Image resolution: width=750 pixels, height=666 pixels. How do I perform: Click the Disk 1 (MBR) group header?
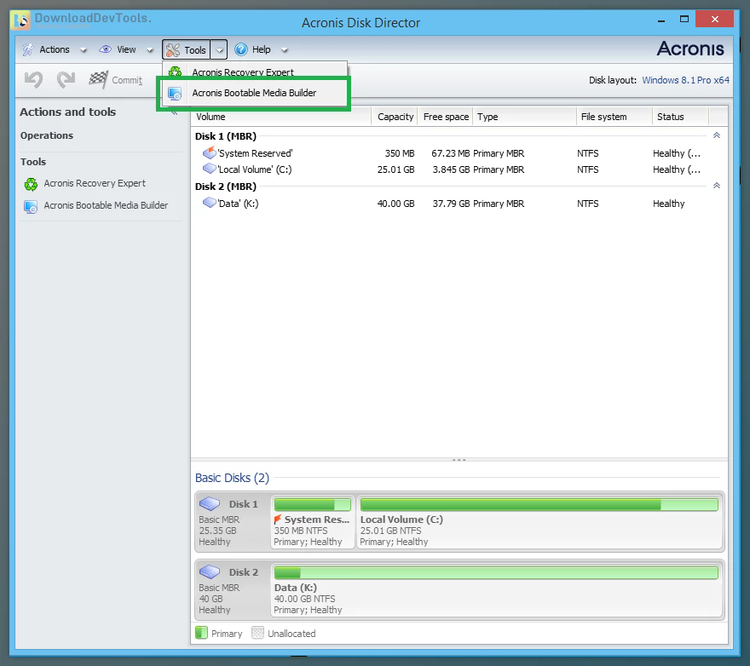pyautogui.click(x=226, y=136)
